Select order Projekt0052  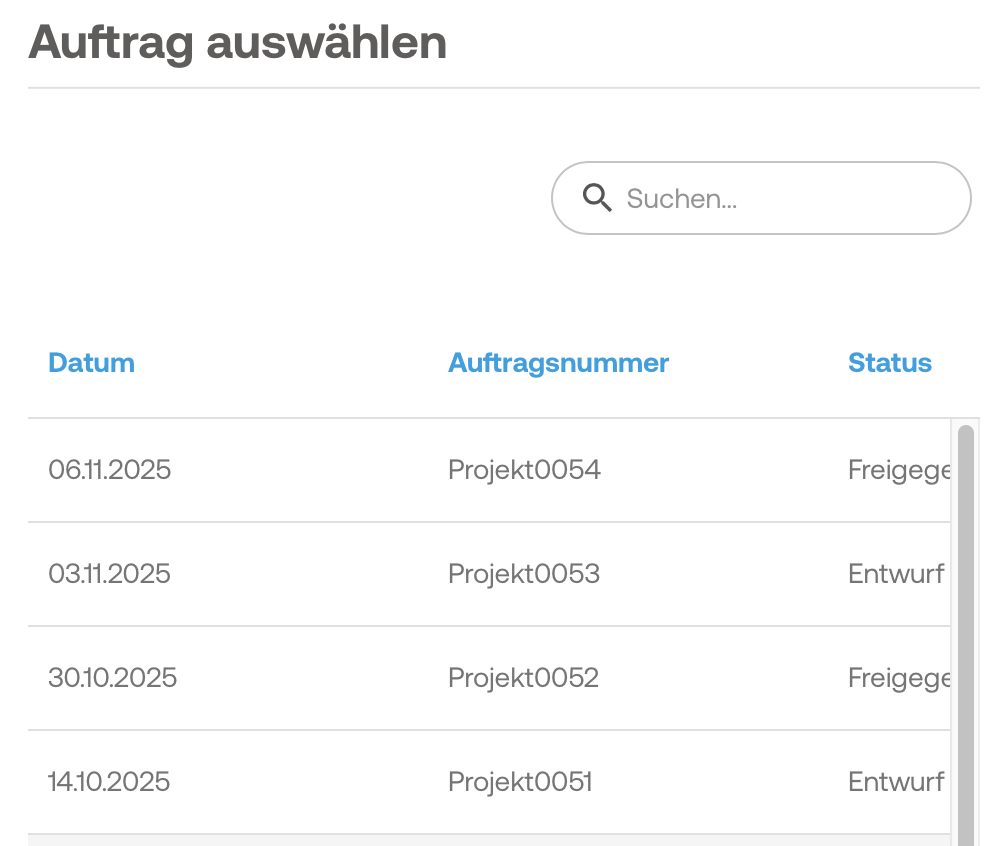pyautogui.click(x=523, y=678)
